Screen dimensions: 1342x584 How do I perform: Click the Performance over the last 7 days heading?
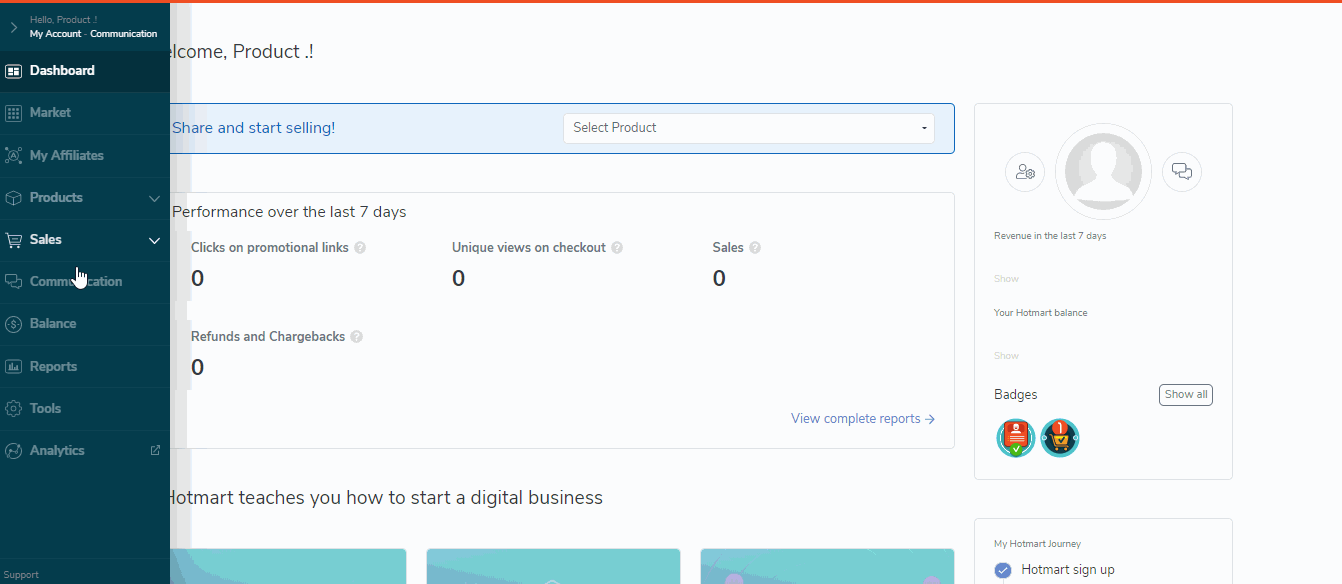pyautogui.click(x=289, y=212)
